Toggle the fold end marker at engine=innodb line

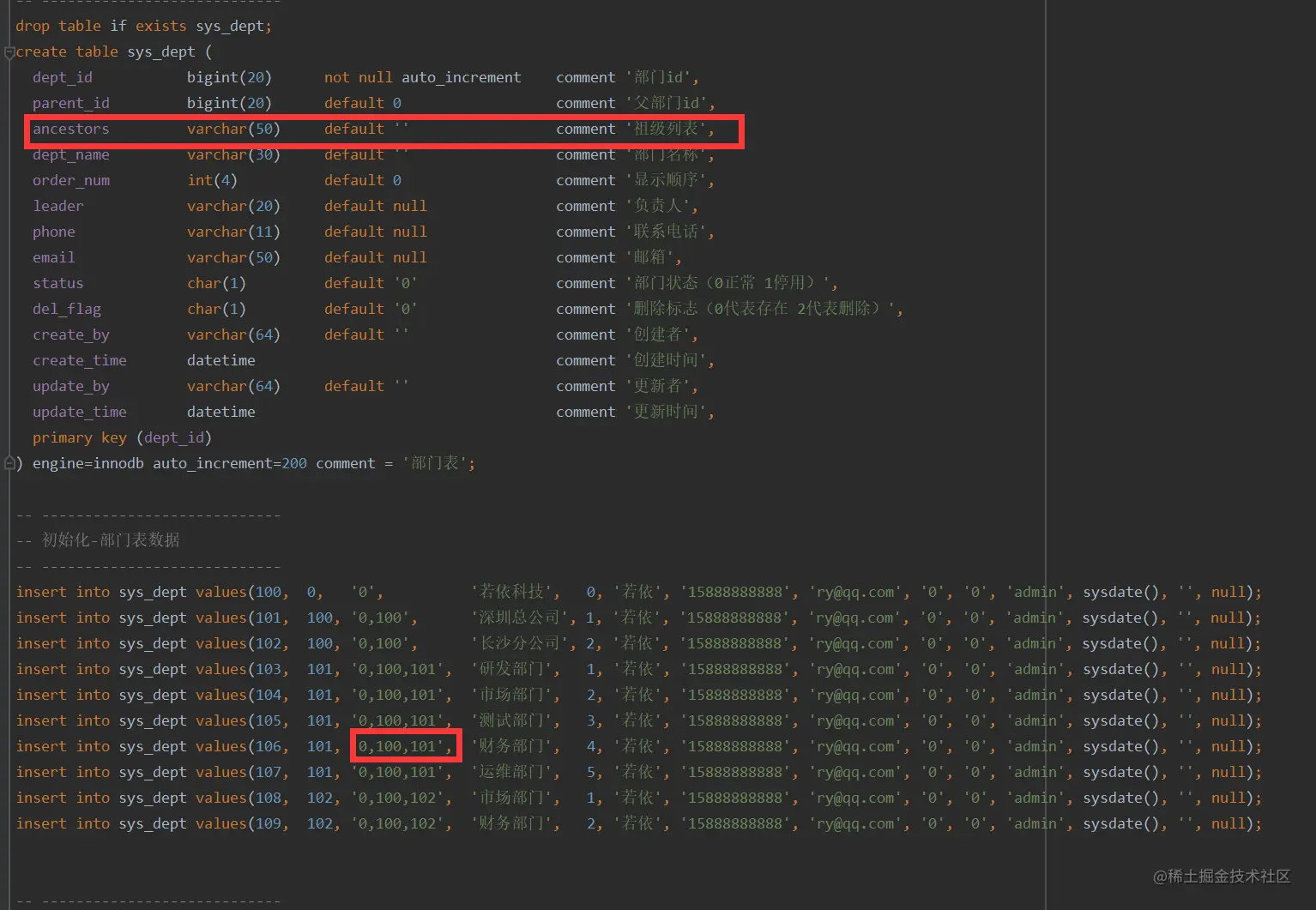point(9,464)
